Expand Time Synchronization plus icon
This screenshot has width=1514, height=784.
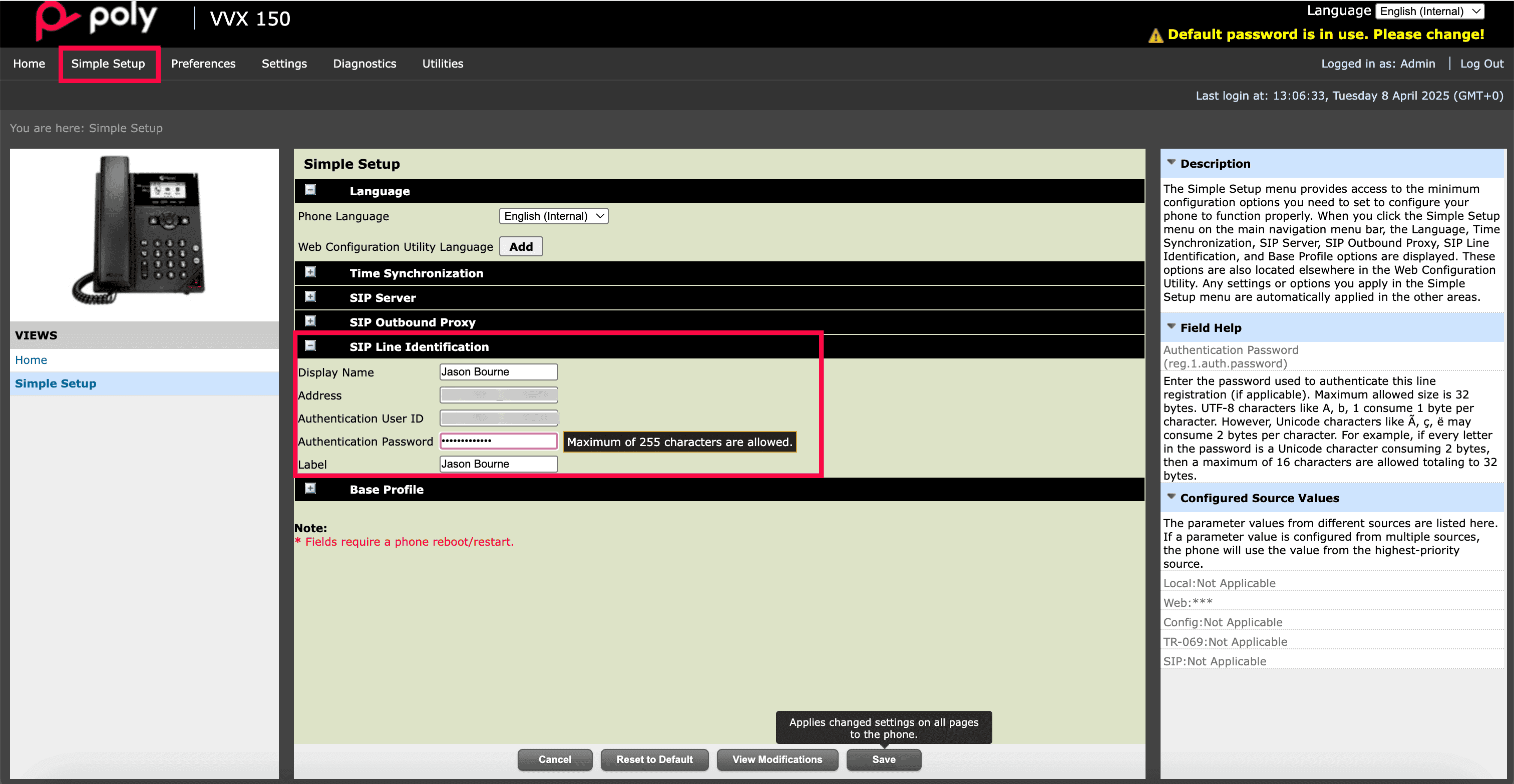[310, 272]
